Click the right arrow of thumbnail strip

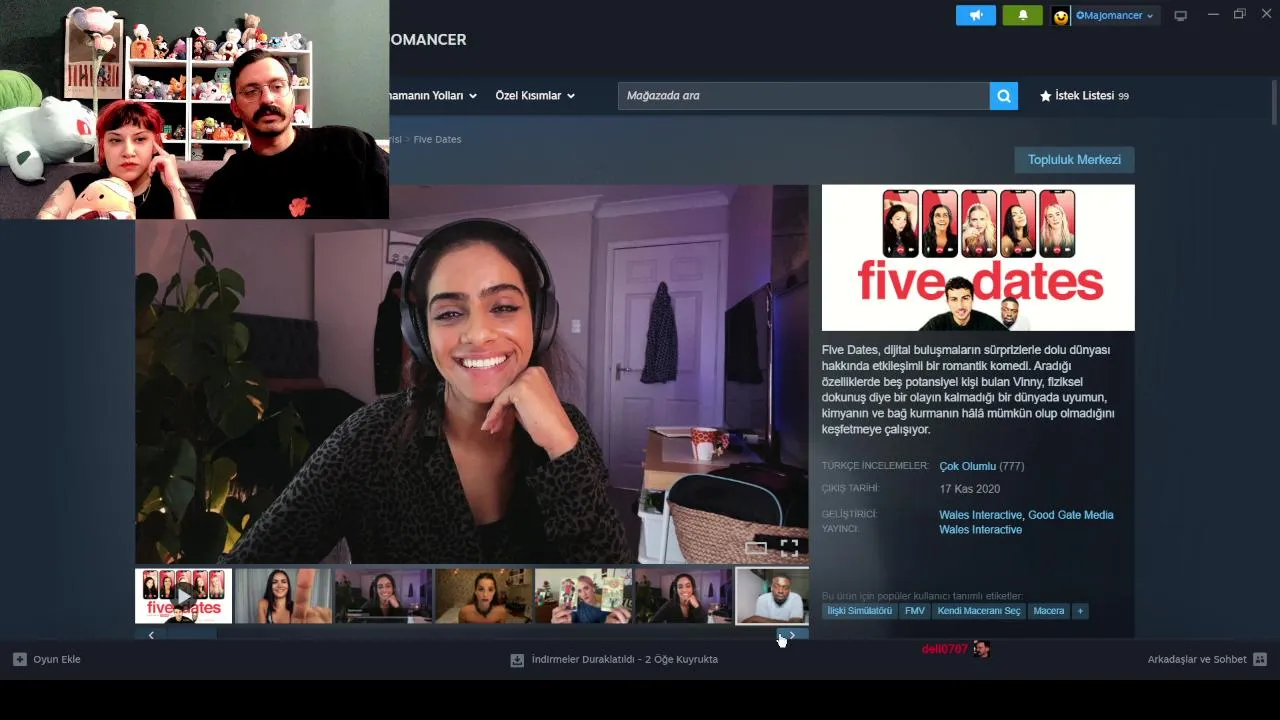[x=792, y=635]
